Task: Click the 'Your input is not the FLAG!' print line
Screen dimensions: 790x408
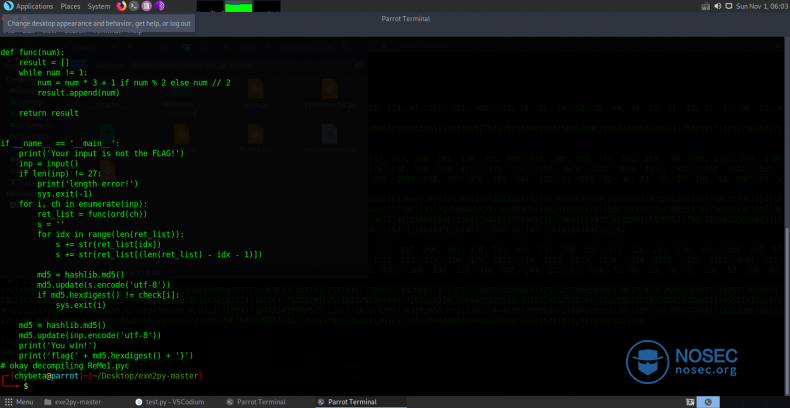Action: click(x=101, y=153)
